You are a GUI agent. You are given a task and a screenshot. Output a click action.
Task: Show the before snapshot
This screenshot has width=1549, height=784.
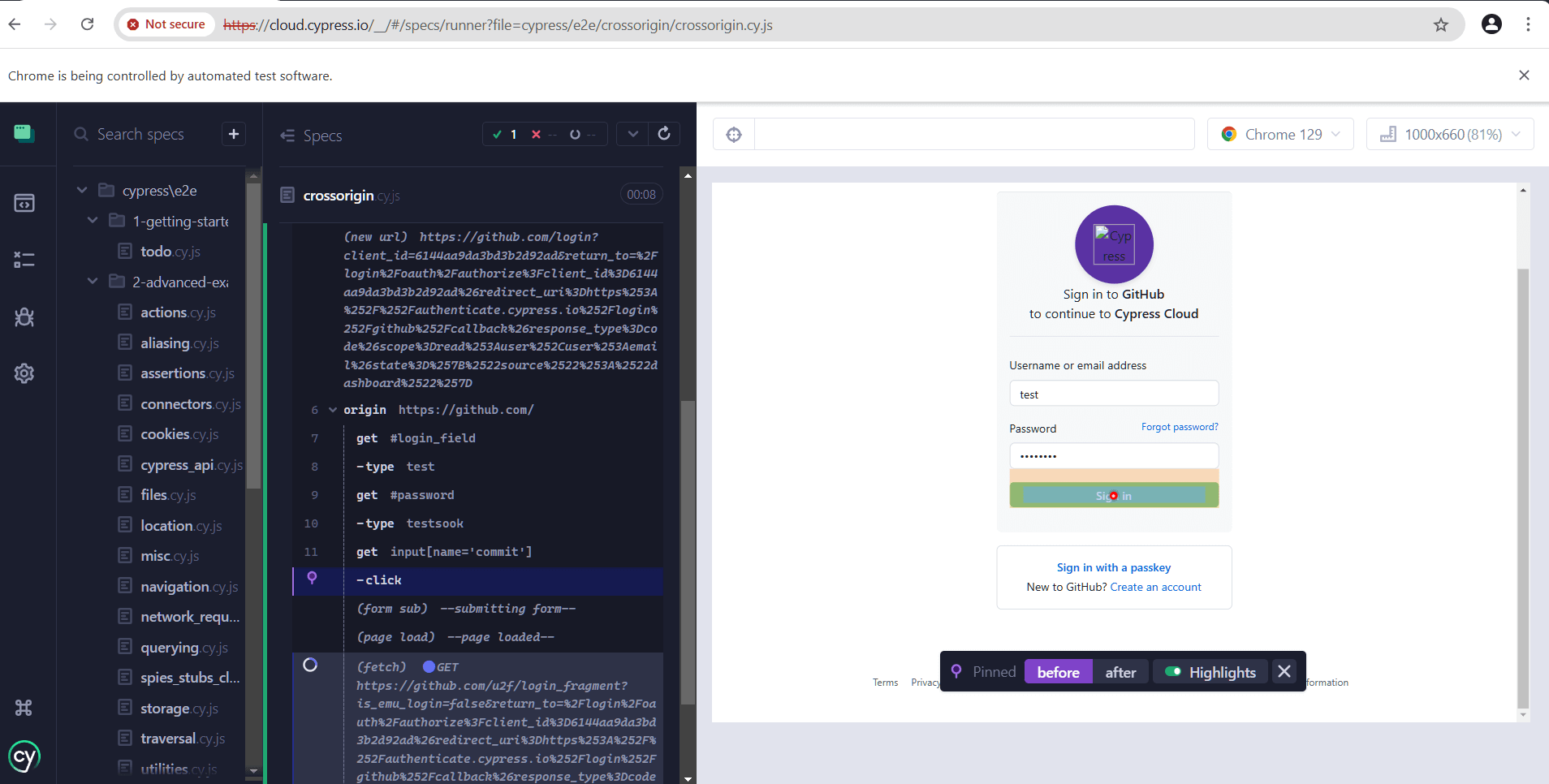tap(1059, 672)
